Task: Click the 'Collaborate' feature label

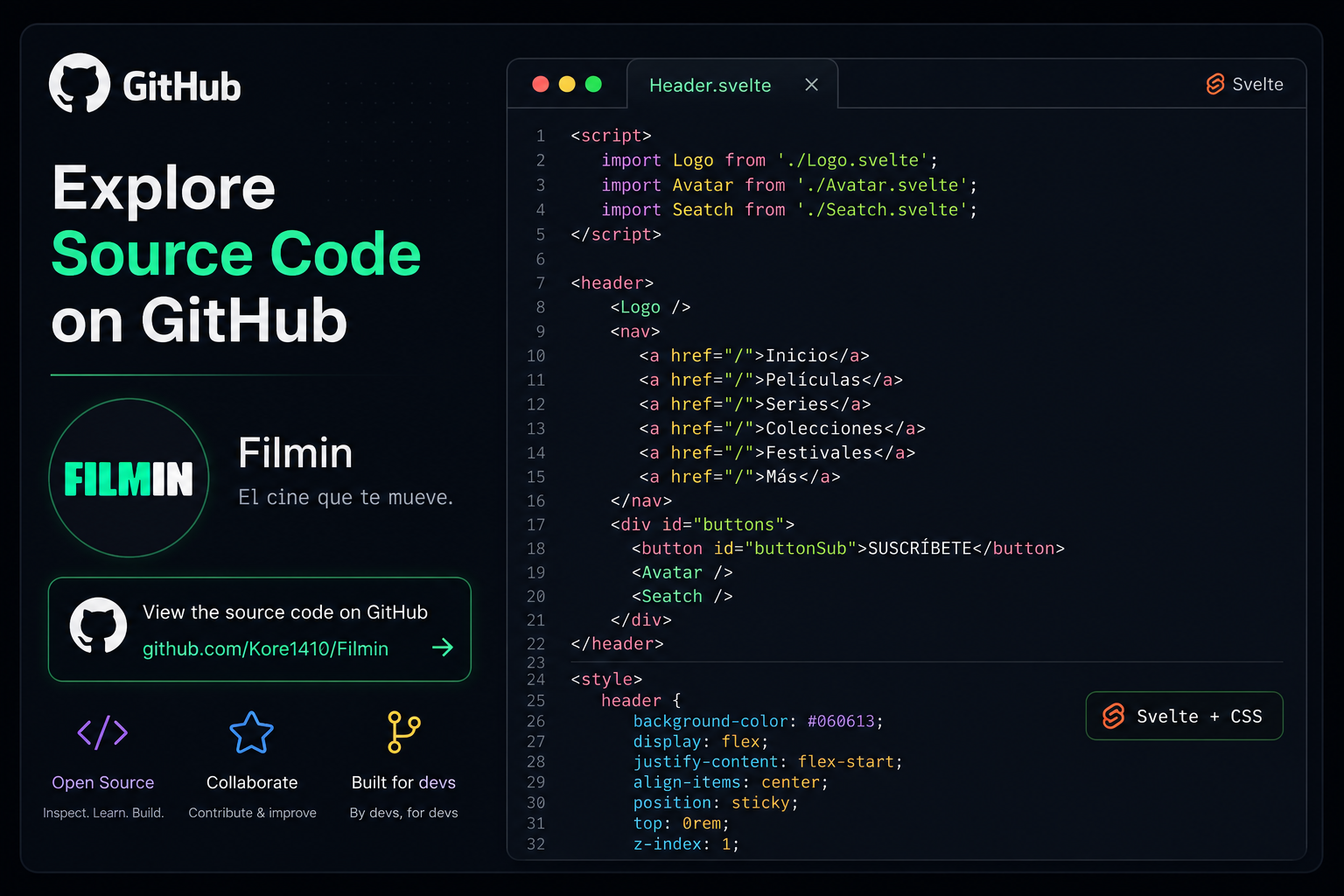Action: 252,782
